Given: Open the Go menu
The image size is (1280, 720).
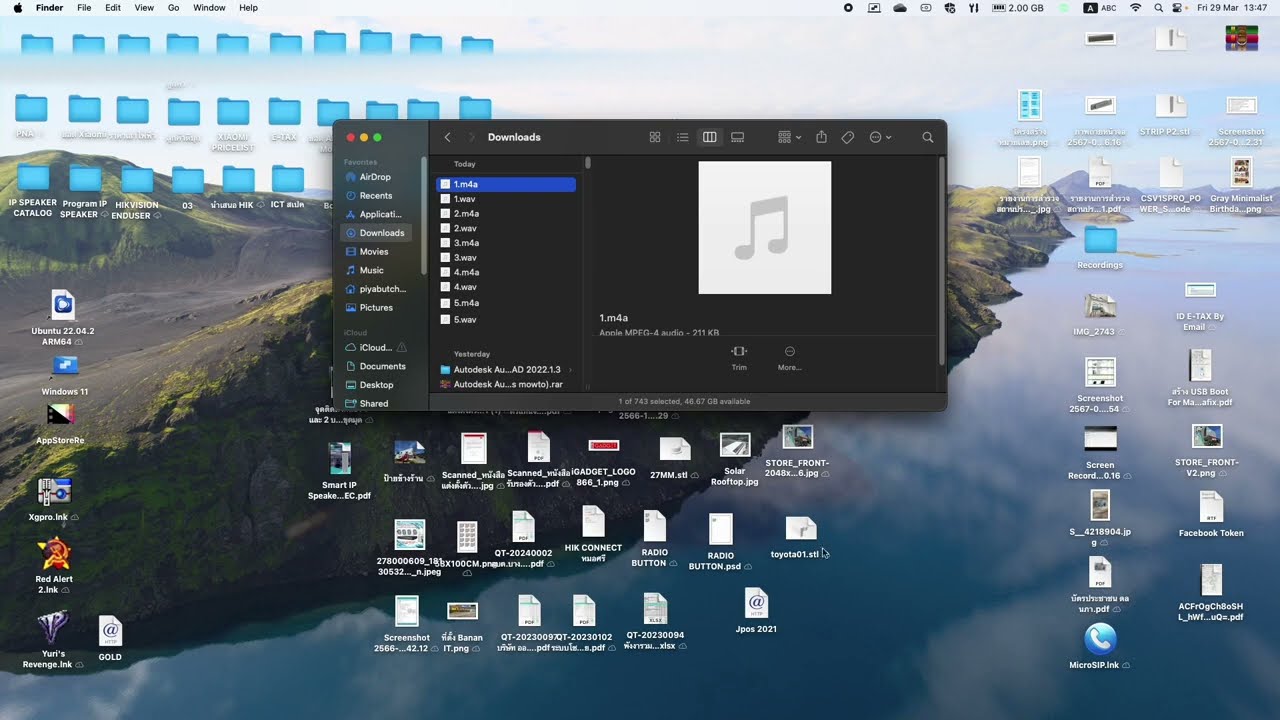Looking at the screenshot, I should 174,8.
